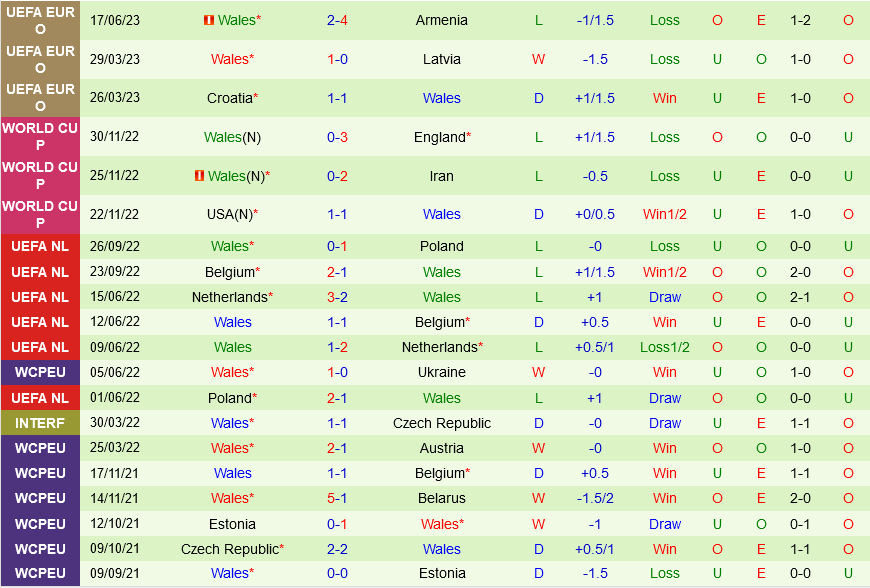Viewport: 870px width, 588px height.
Task: Open the 0-3 score against England
Action: [x=337, y=137]
